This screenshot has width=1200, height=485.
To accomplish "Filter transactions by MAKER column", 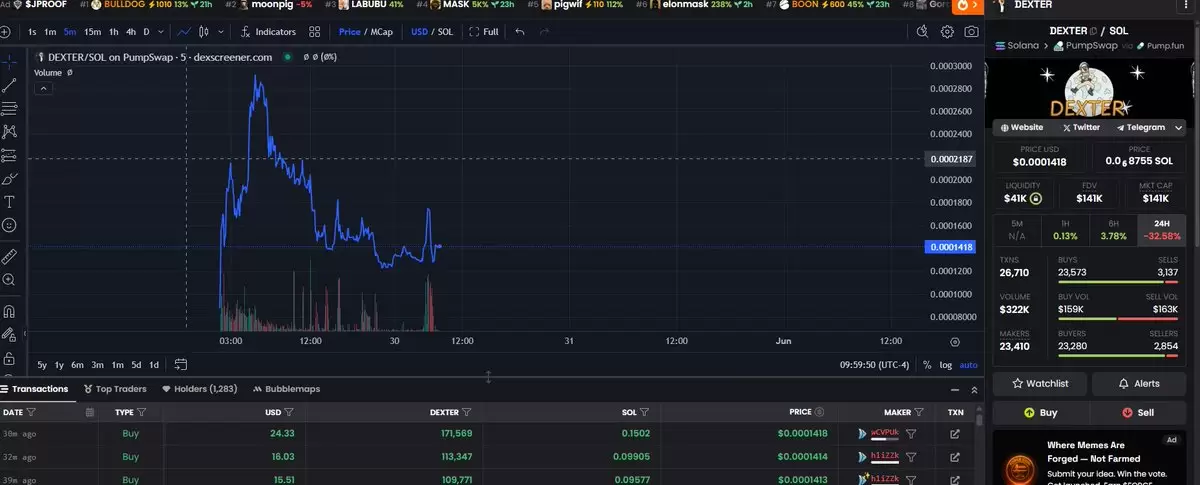I will coord(920,412).
